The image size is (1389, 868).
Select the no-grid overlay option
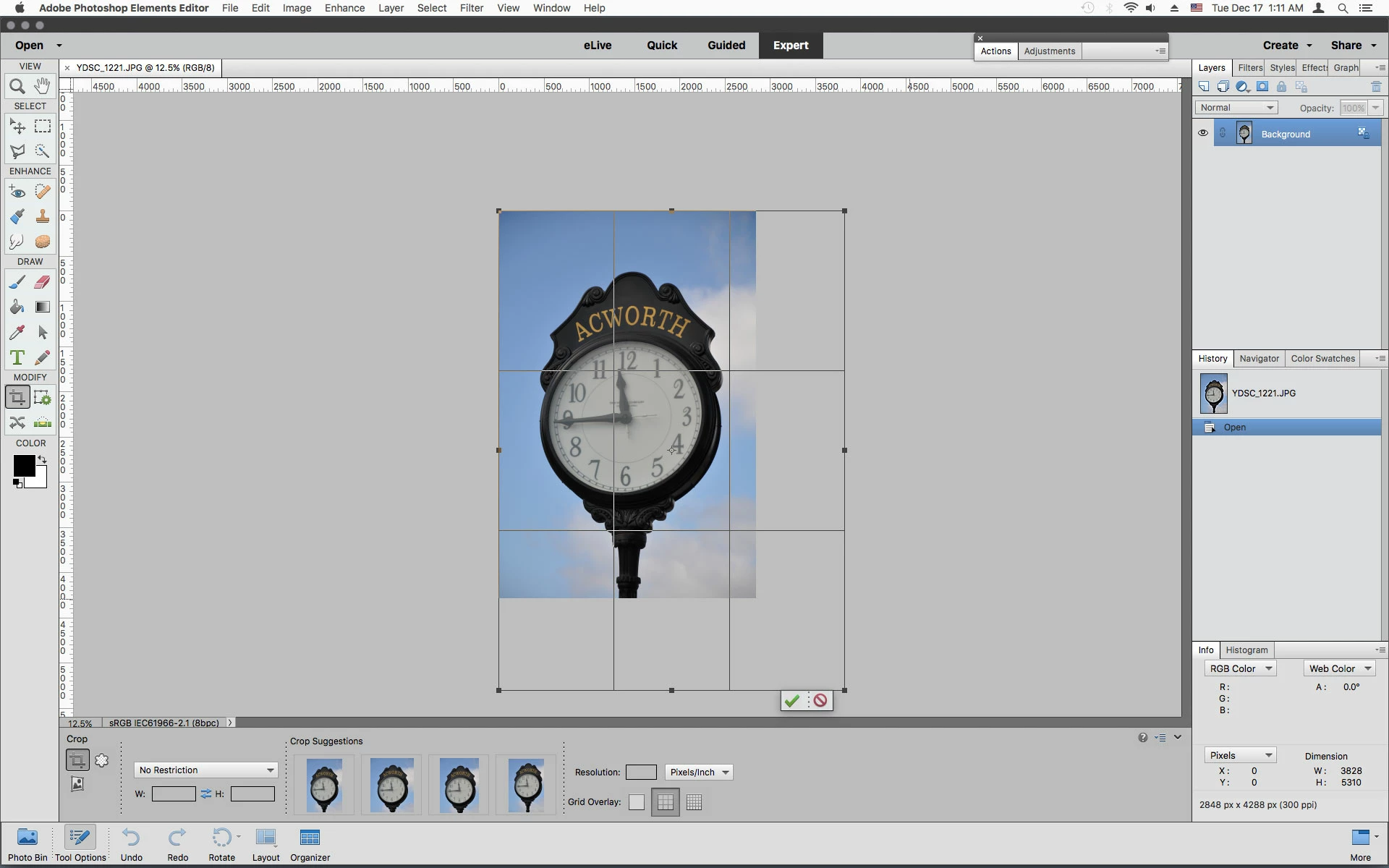(x=637, y=802)
